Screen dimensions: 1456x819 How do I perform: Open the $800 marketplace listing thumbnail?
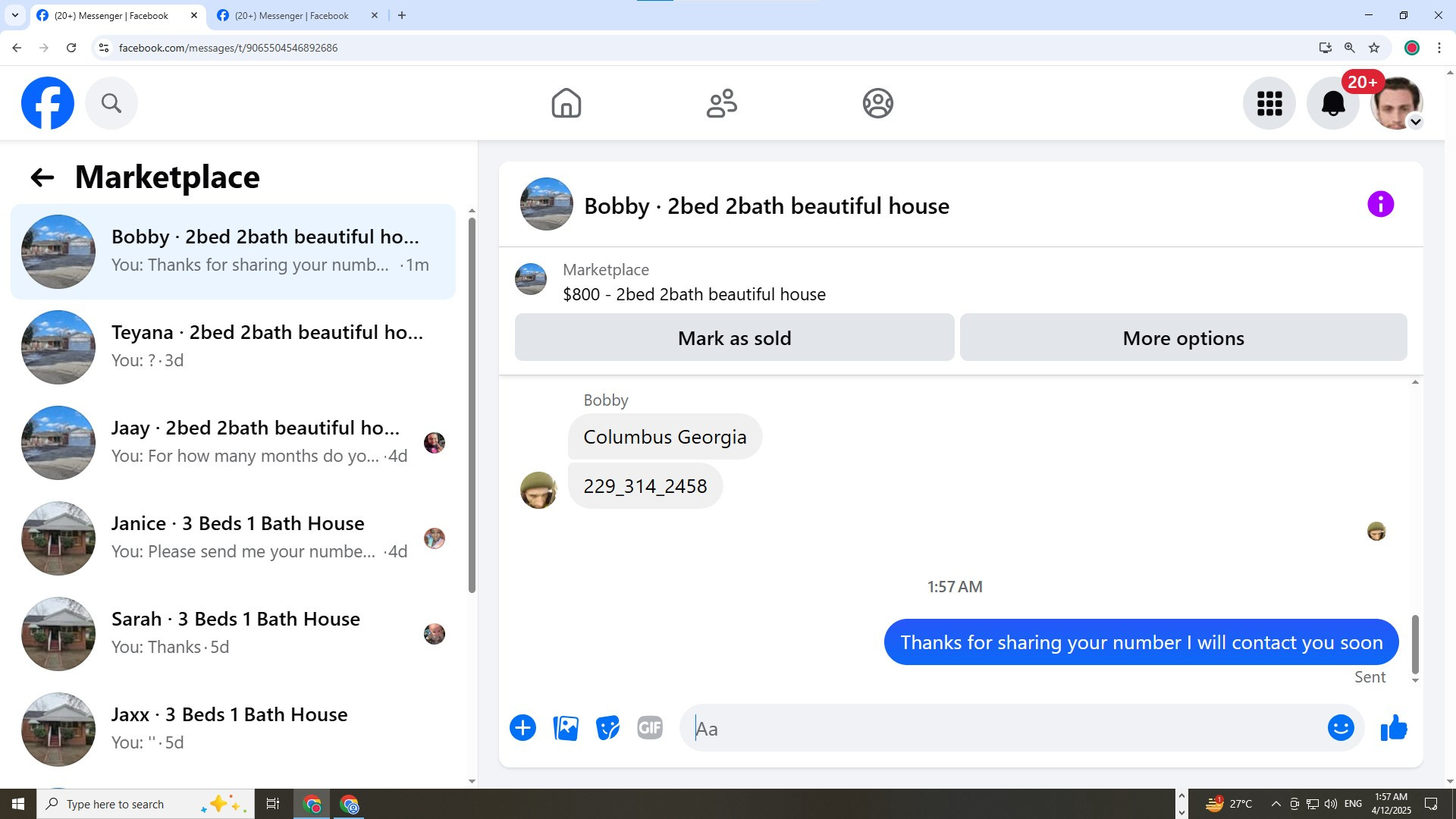click(x=531, y=279)
